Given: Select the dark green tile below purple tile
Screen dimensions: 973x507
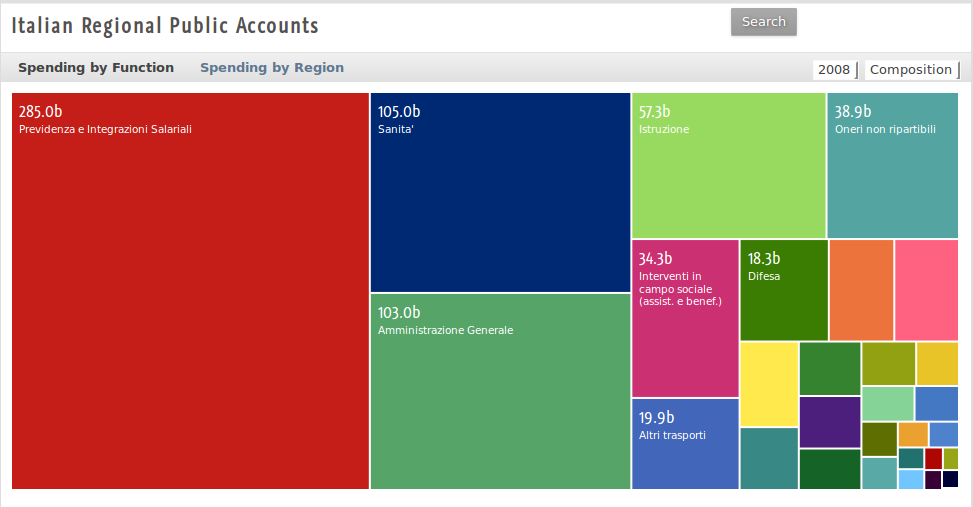Looking at the screenshot, I should pos(830,469).
